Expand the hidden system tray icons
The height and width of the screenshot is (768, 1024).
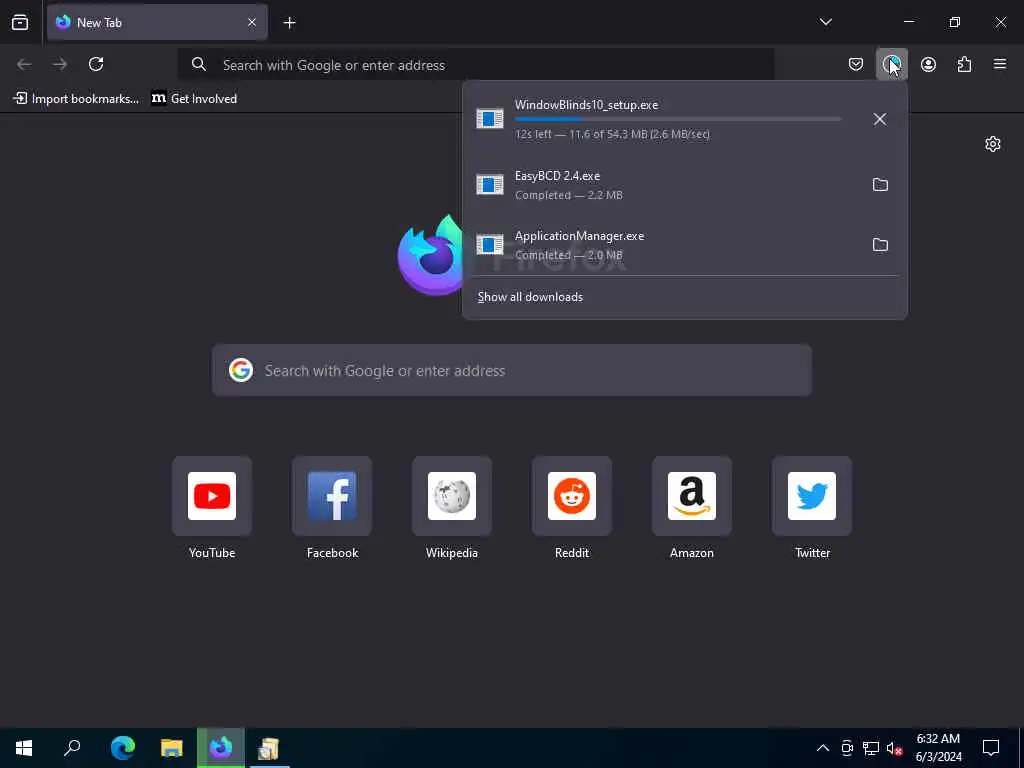823,748
